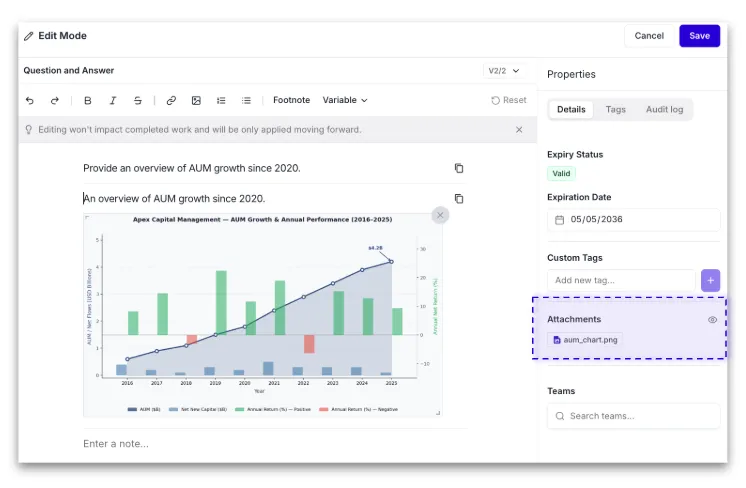Open the Audit log tab

click(x=664, y=109)
